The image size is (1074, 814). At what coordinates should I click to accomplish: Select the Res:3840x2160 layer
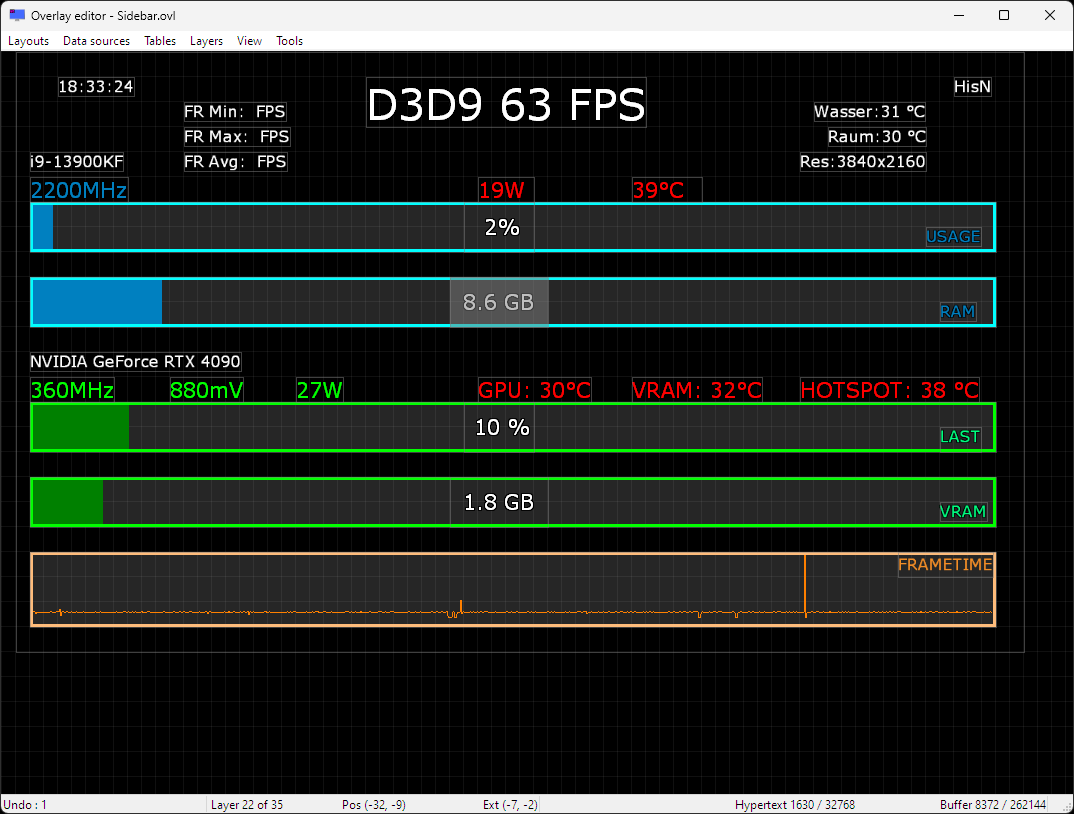(x=863, y=162)
